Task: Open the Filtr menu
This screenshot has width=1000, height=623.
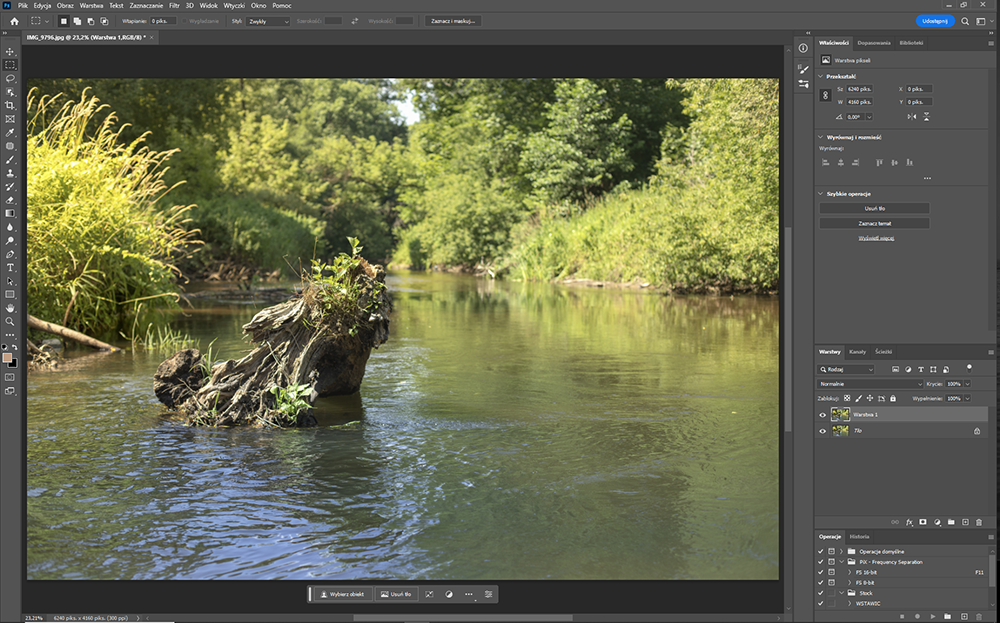Action: [174, 5]
